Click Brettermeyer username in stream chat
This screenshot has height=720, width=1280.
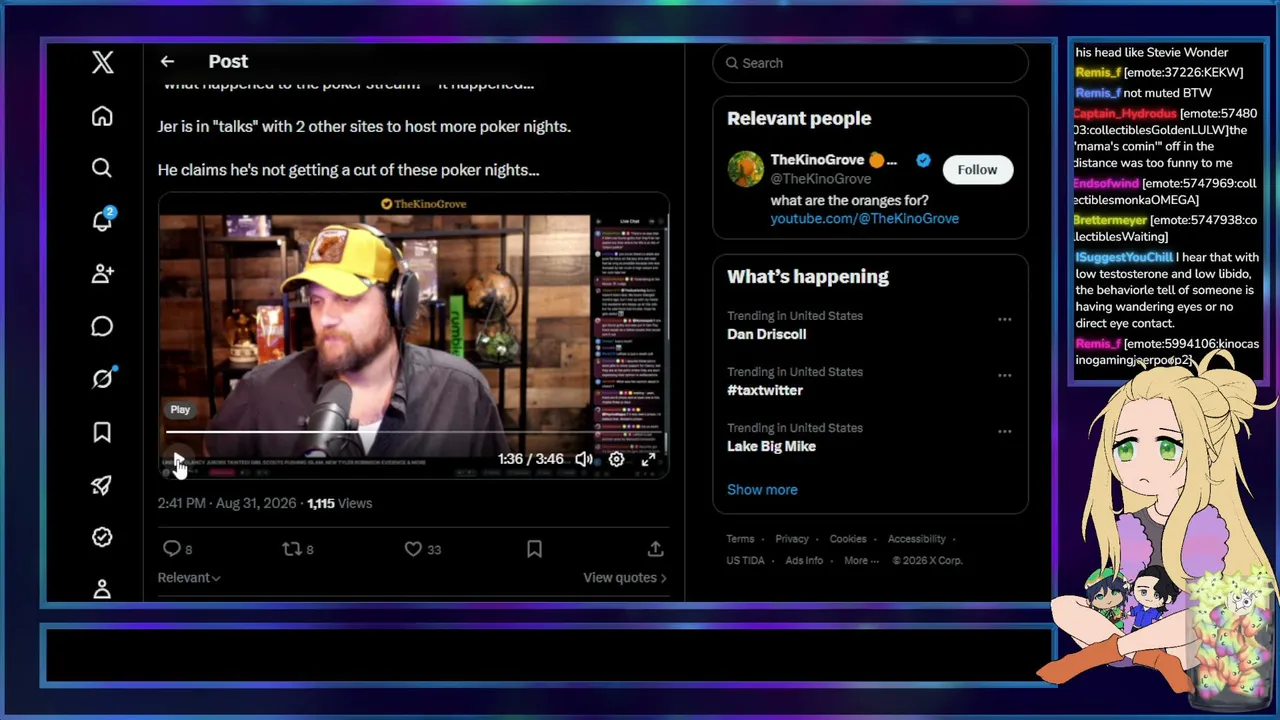1110,220
